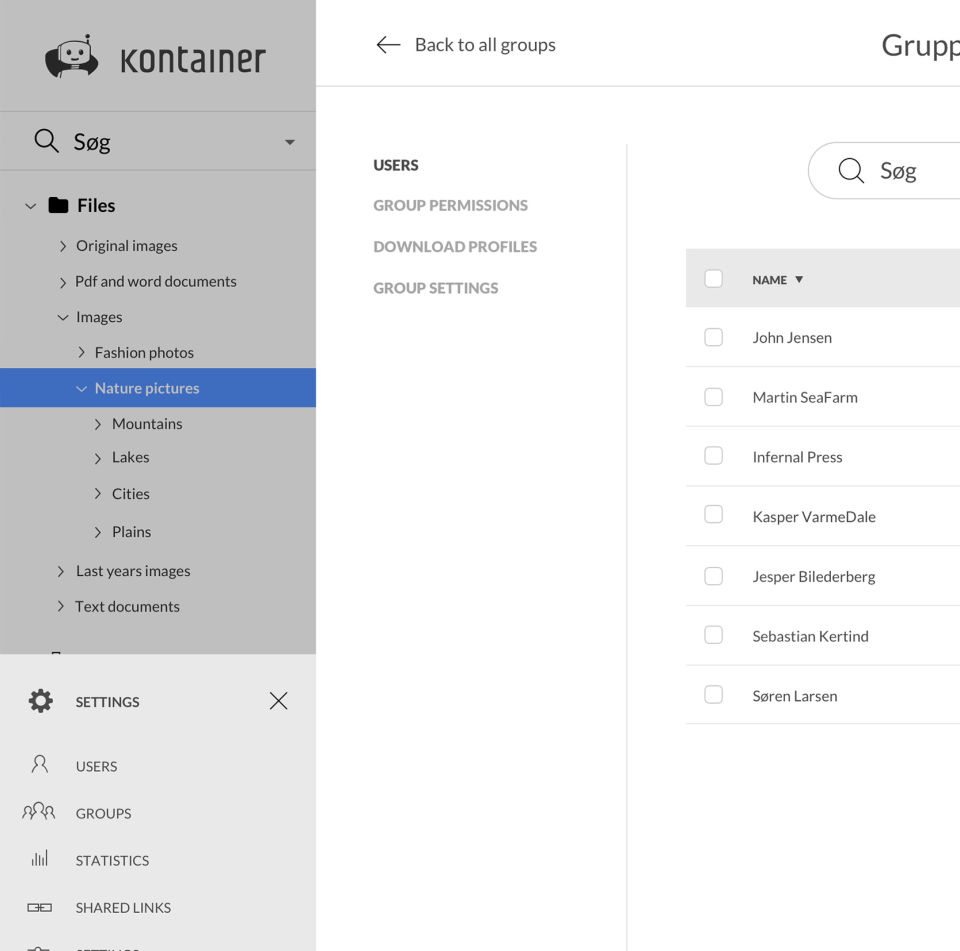960x951 pixels.
Task: Click the Kontainer robot logo
Action: coord(72,57)
